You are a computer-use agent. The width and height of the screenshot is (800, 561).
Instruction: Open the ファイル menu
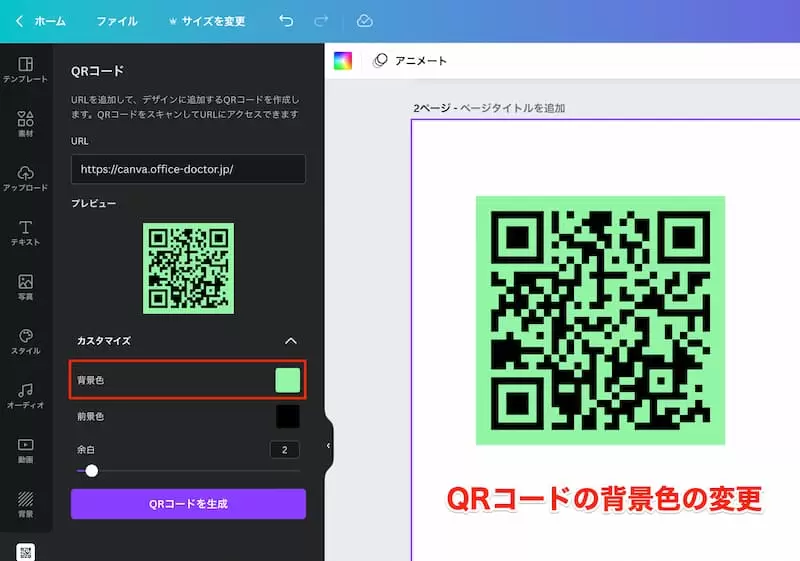click(117, 21)
